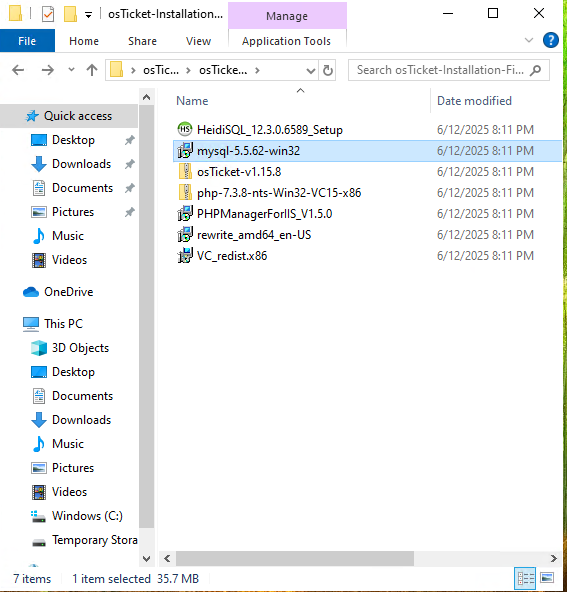Open pinned Downloads under Quick access
The image size is (567, 592).
pyautogui.click(x=81, y=164)
